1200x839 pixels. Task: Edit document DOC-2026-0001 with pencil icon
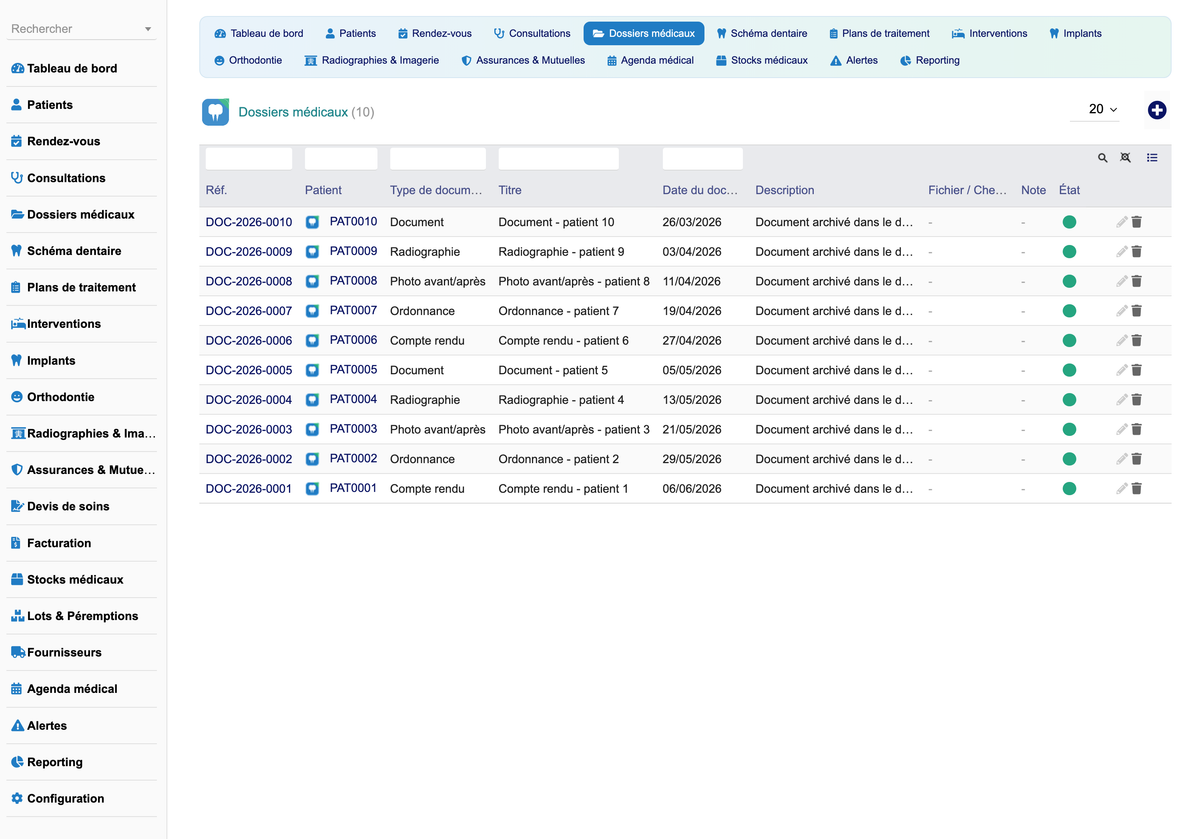pos(1122,489)
